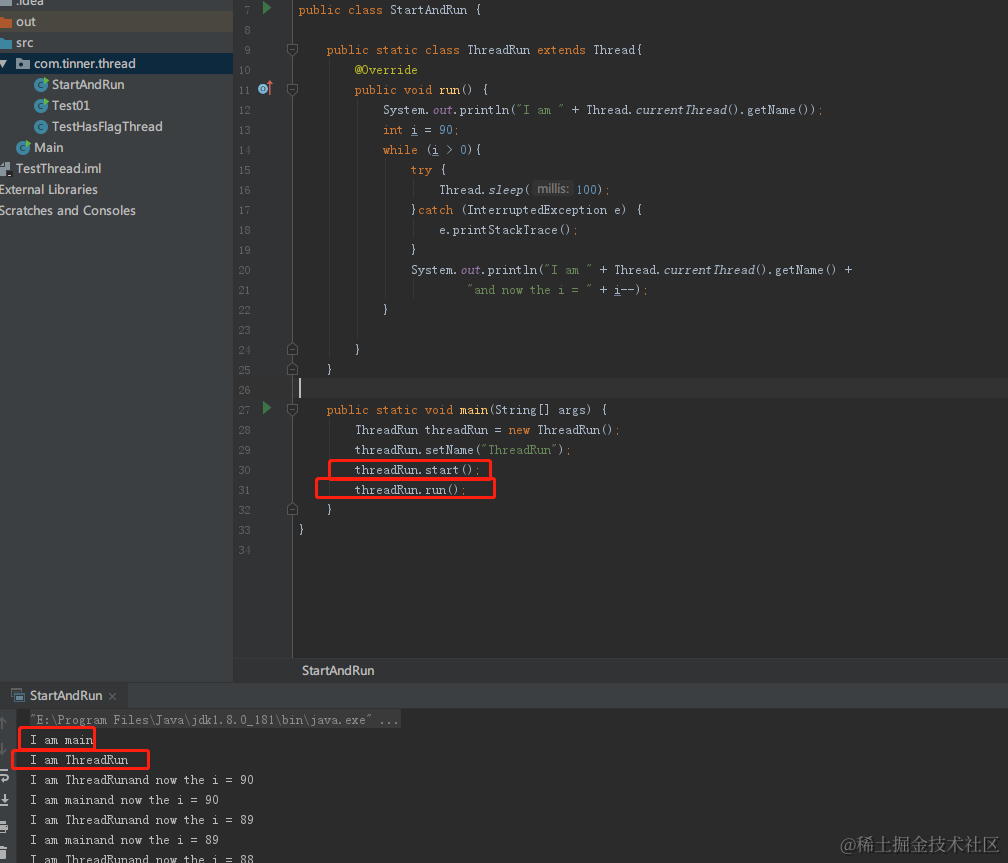Open the StartAndRun class in project tree
1008x863 pixels.
click(x=88, y=85)
